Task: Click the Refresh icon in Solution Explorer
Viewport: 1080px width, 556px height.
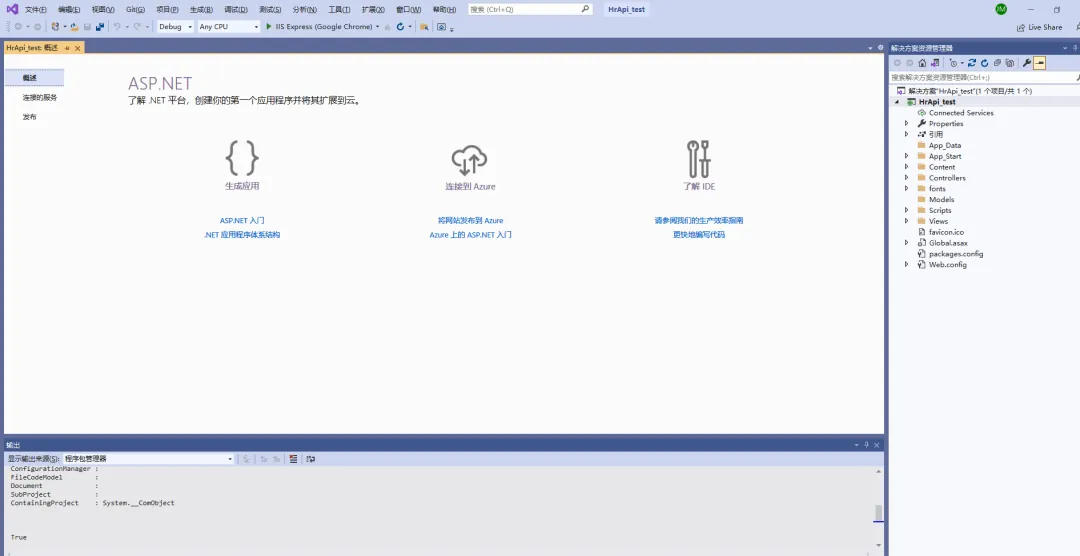Action: click(x=984, y=63)
